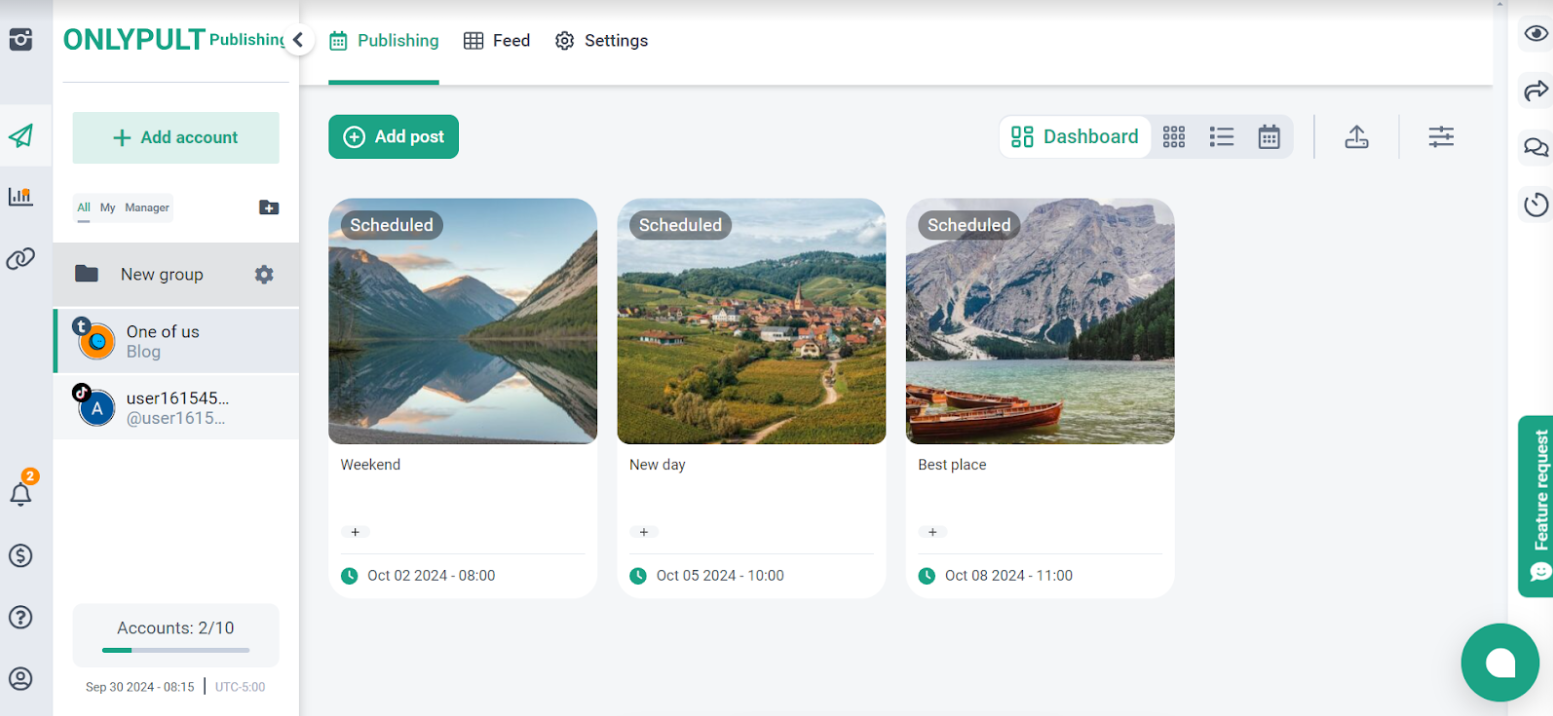Open the filter sliders icon
Viewport: 1553px width, 716px height.
1441,137
